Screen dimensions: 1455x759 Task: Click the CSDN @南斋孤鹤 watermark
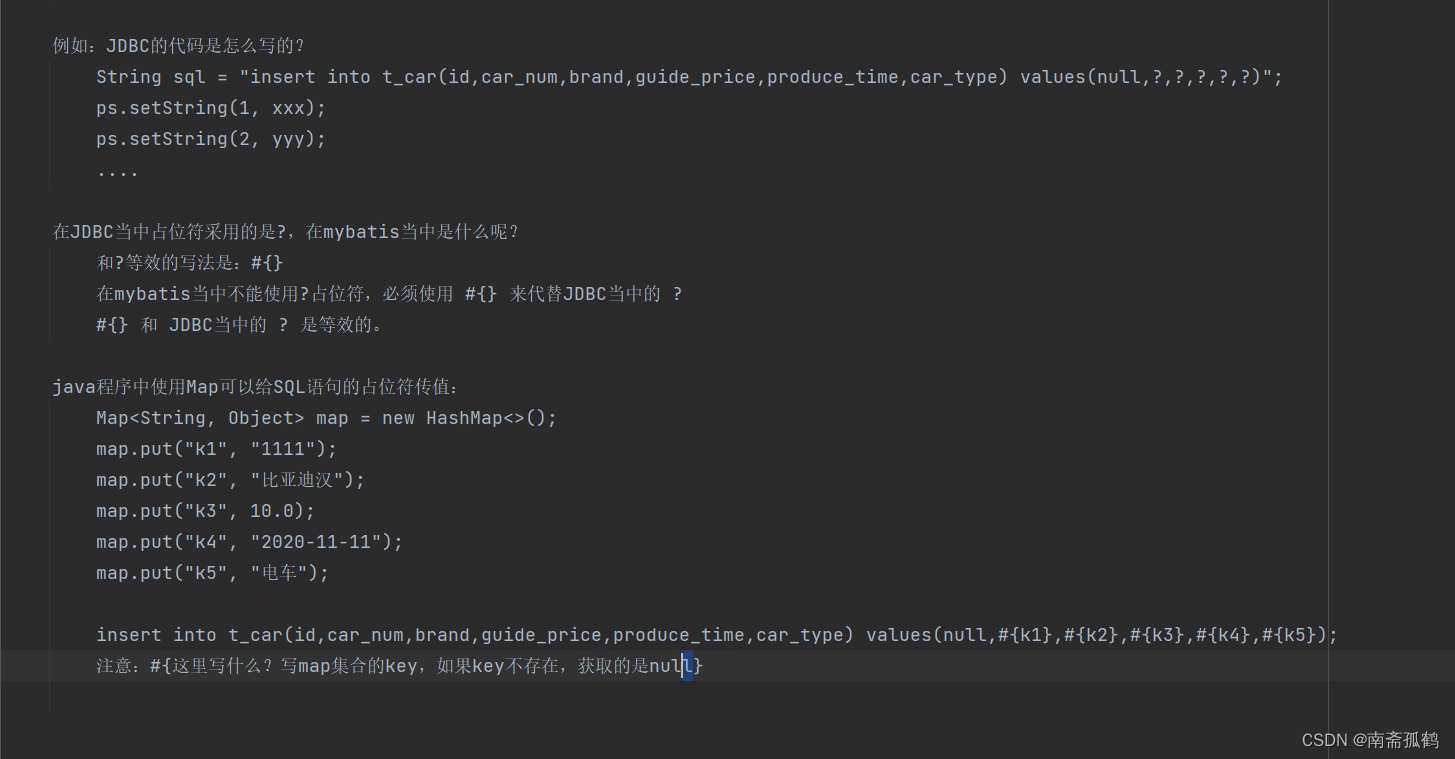1369,740
